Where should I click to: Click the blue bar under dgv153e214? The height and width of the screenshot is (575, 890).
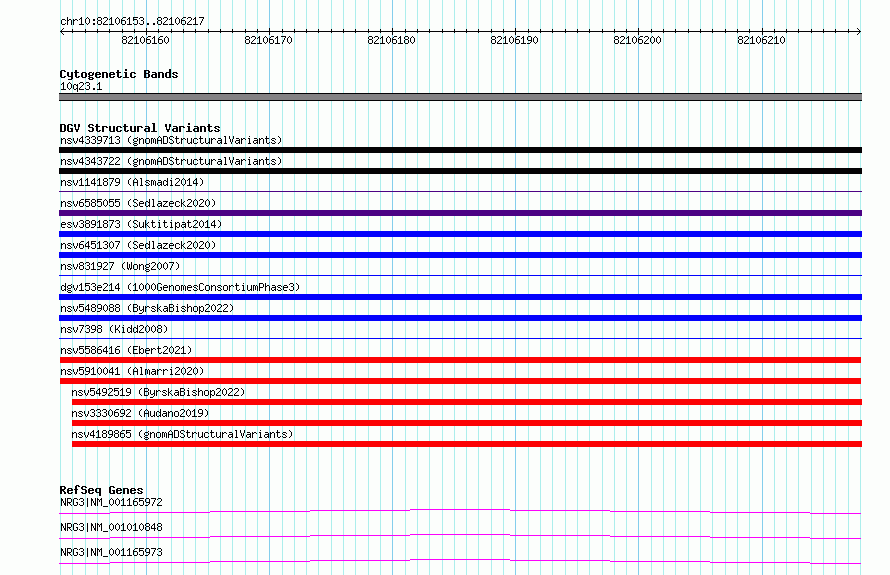tap(460, 297)
